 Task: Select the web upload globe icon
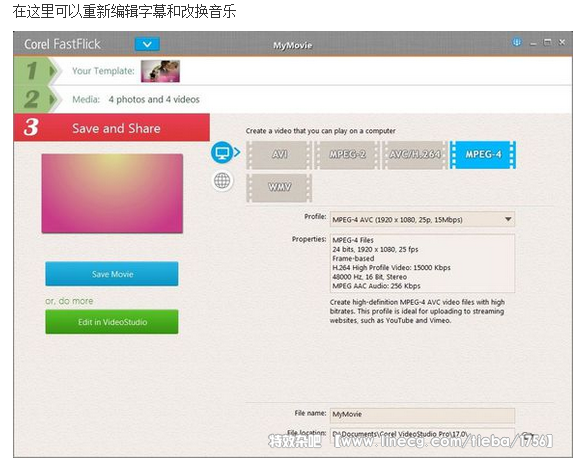(222, 181)
